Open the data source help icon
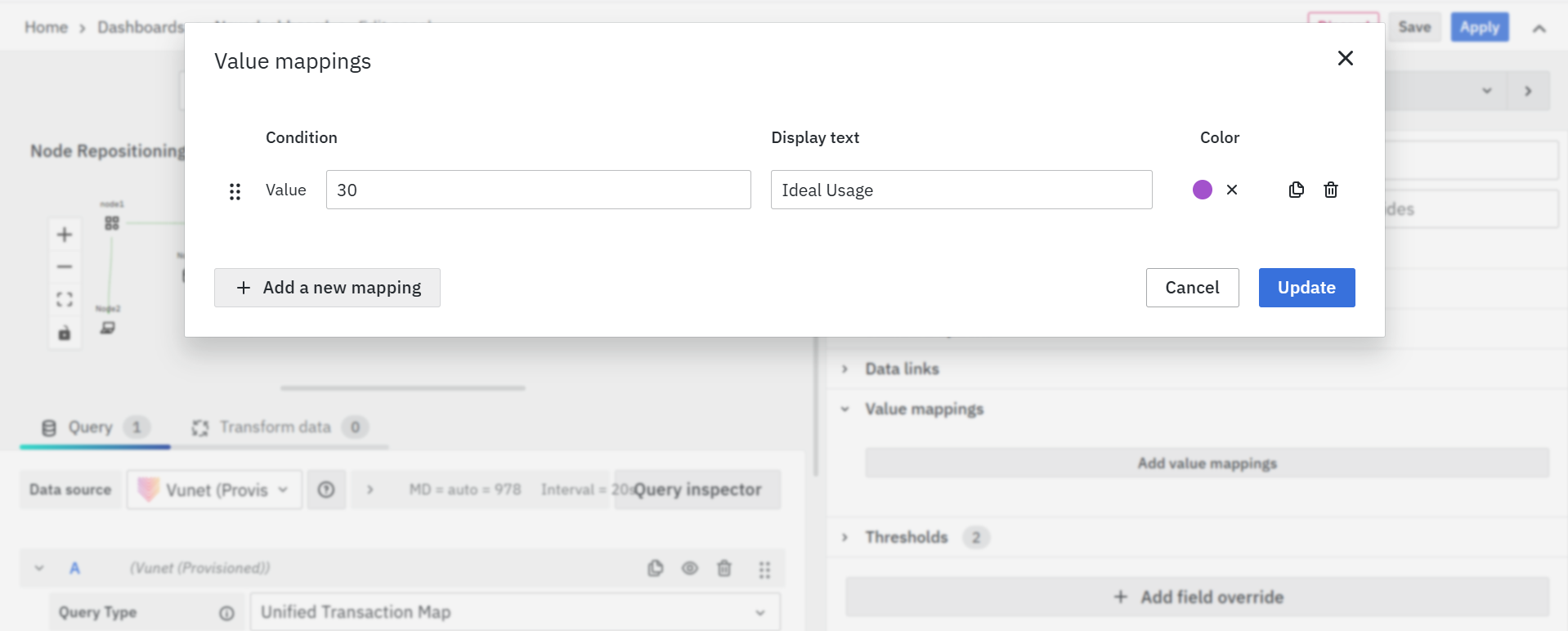 (326, 490)
